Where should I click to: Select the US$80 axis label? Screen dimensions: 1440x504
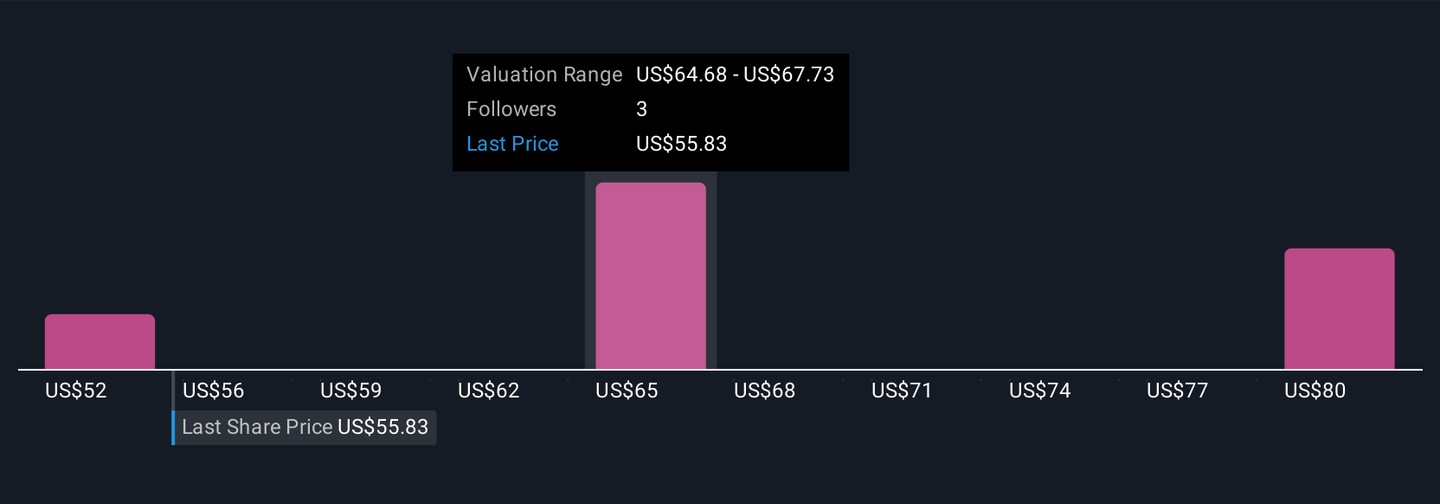coord(1315,391)
